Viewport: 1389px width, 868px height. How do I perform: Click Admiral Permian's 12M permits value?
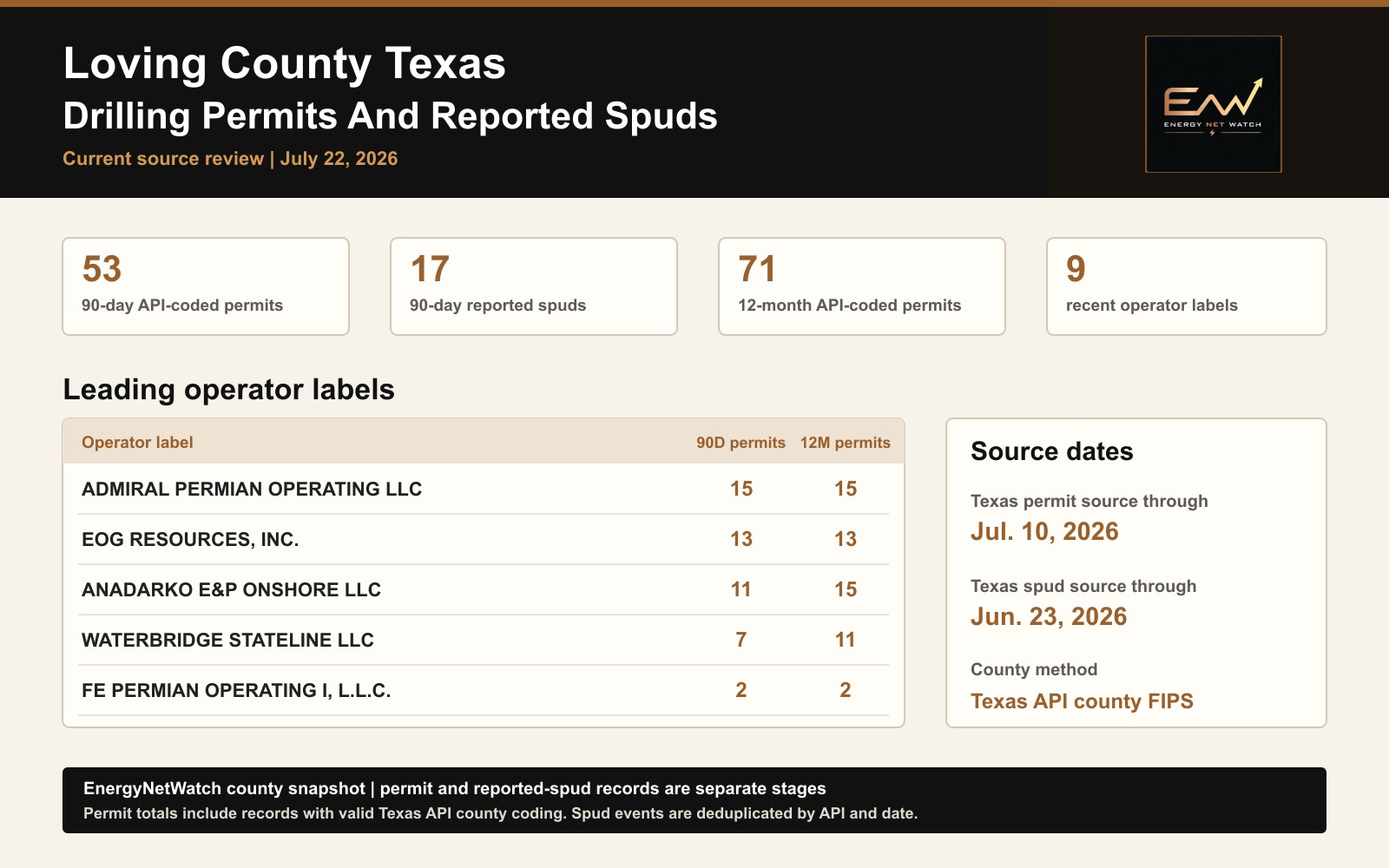point(846,489)
